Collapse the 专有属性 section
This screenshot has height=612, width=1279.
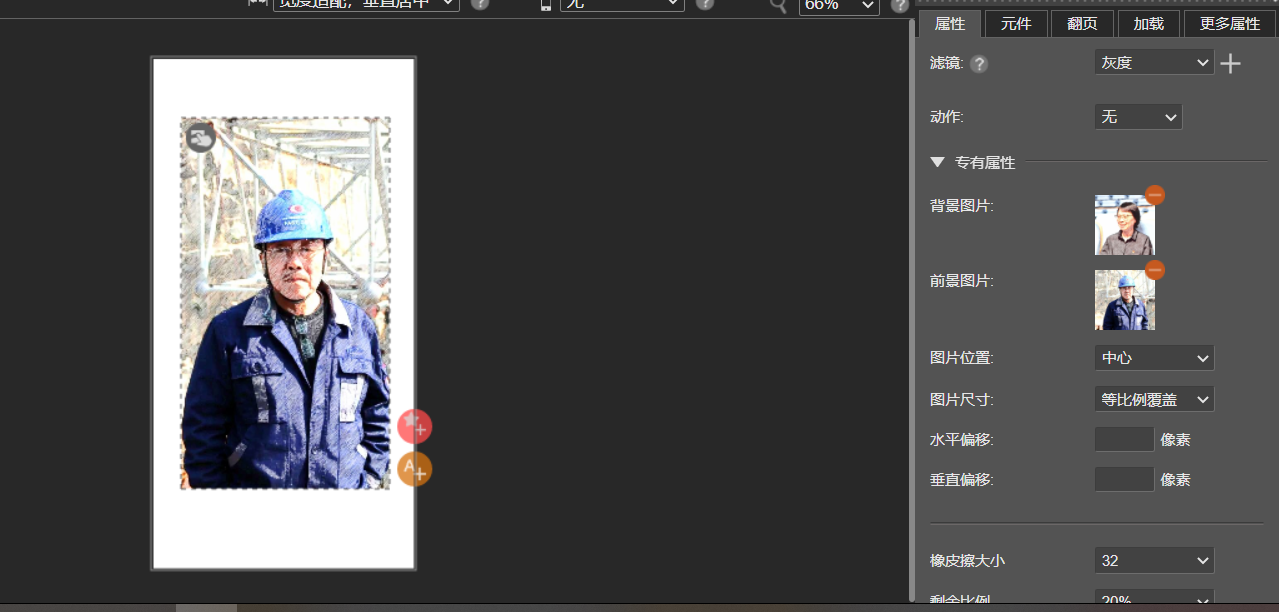click(937, 162)
